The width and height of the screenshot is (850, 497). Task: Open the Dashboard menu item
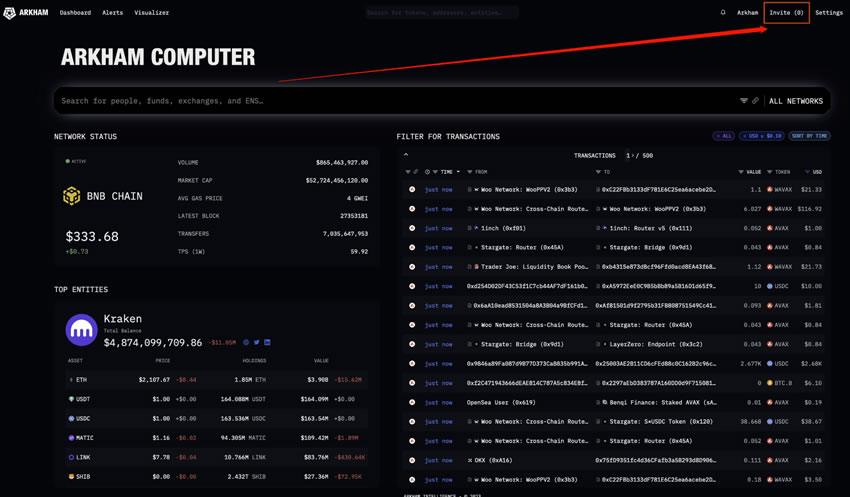coord(75,12)
